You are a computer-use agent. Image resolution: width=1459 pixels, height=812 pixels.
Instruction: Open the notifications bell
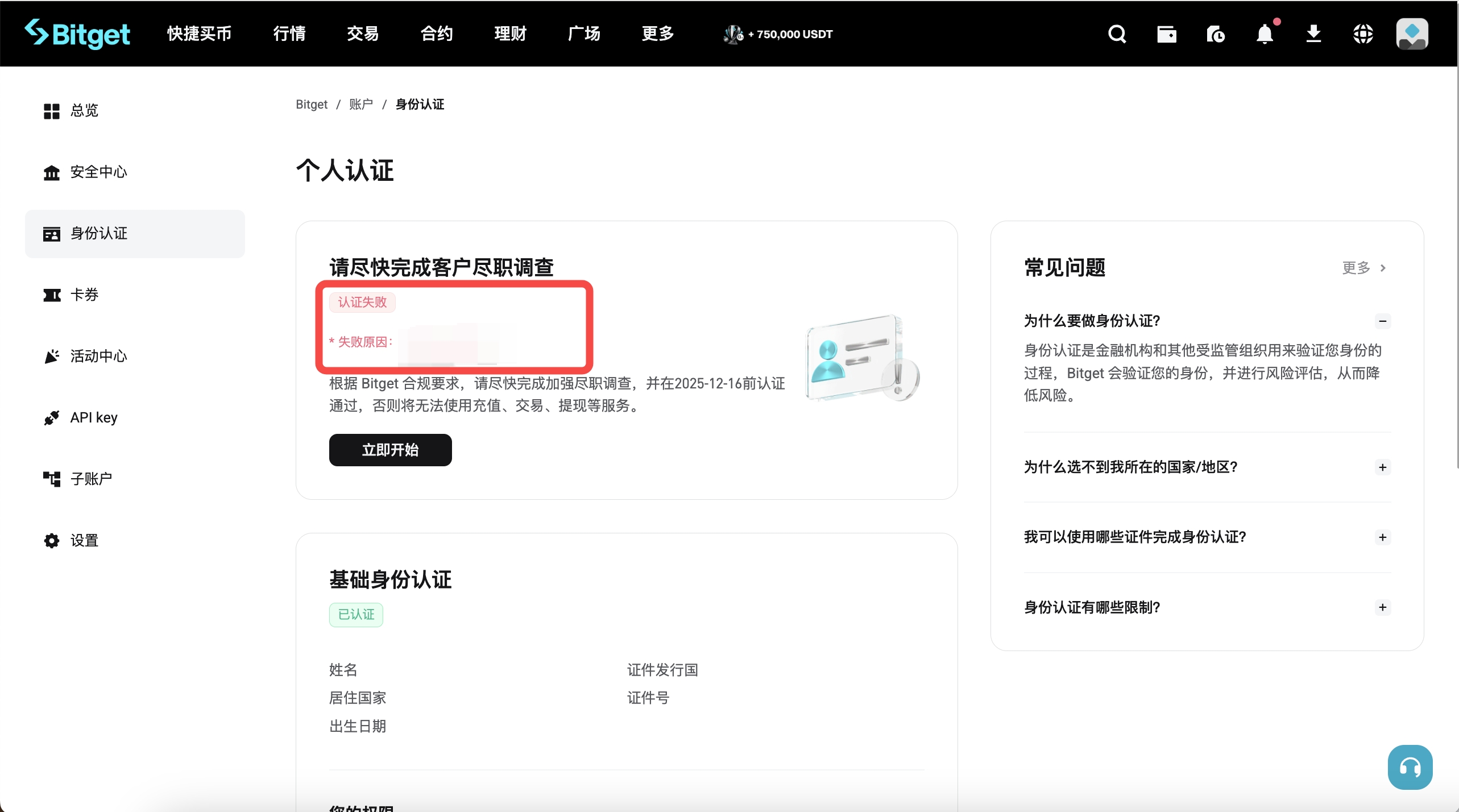(1265, 34)
